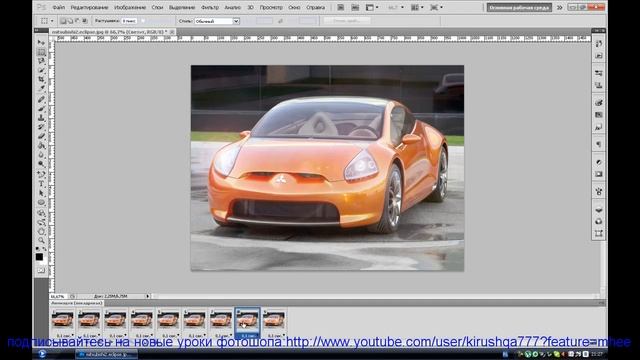Select the Rectangular Marquee tool
Image resolution: width=640 pixels, height=360 pixels.
click(x=41, y=52)
